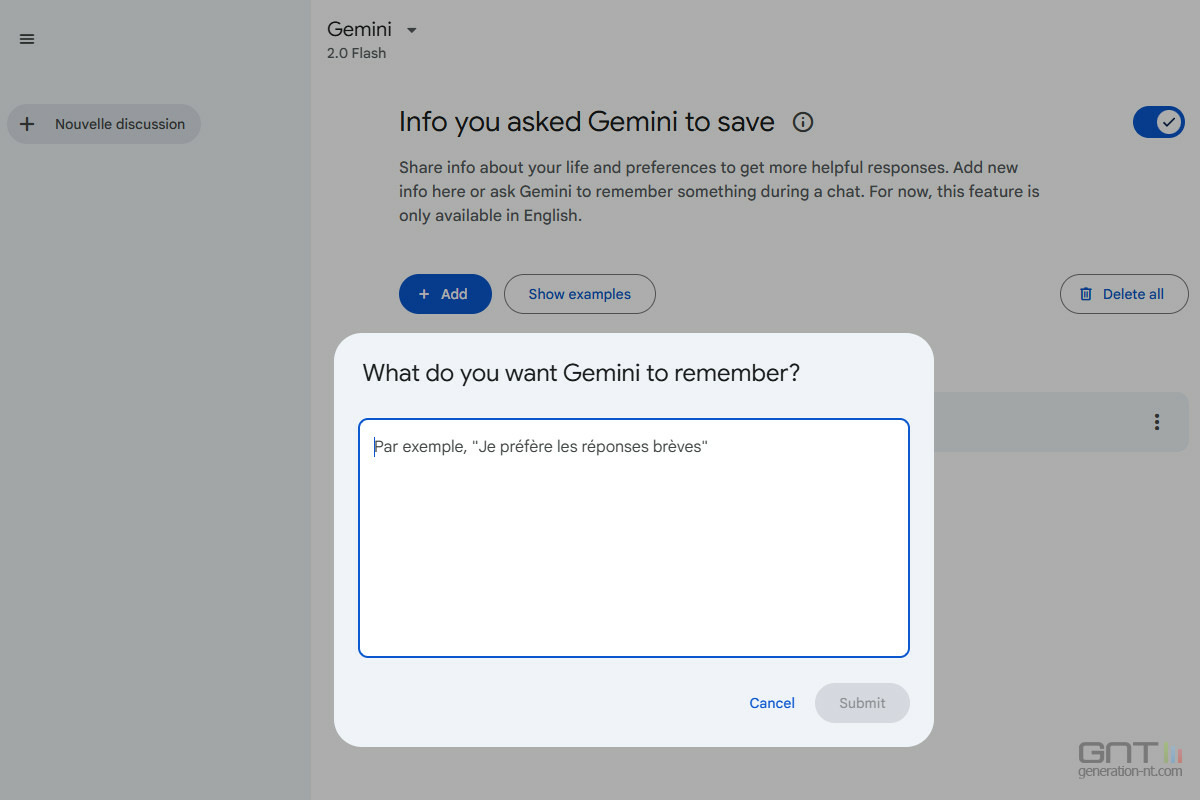Open the hamburger main menu
Image resolution: width=1200 pixels, height=800 pixels.
tap(27, 39)
